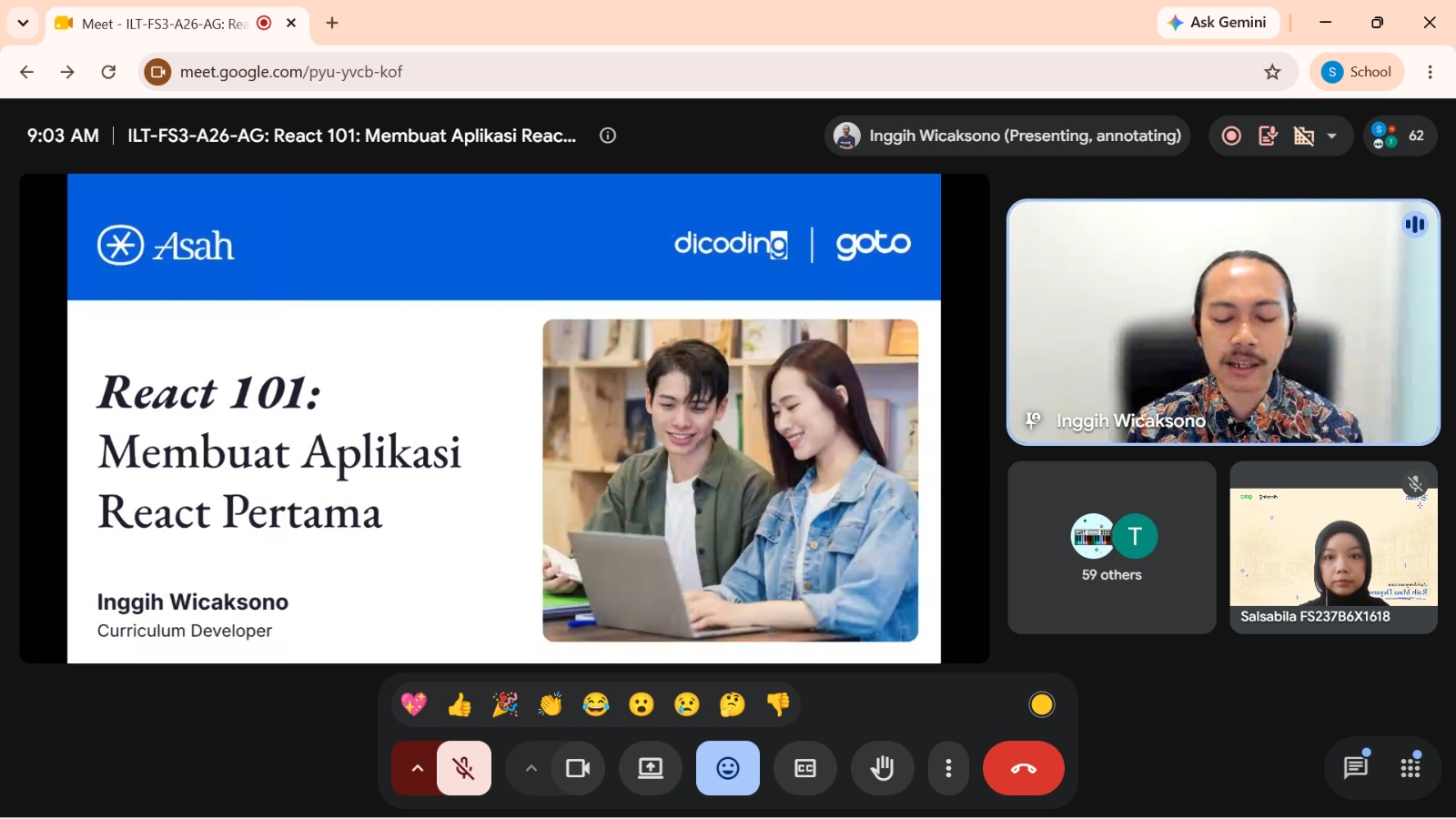Unmute the microphone
The image size is (1456, 819).
click(464, 768)
